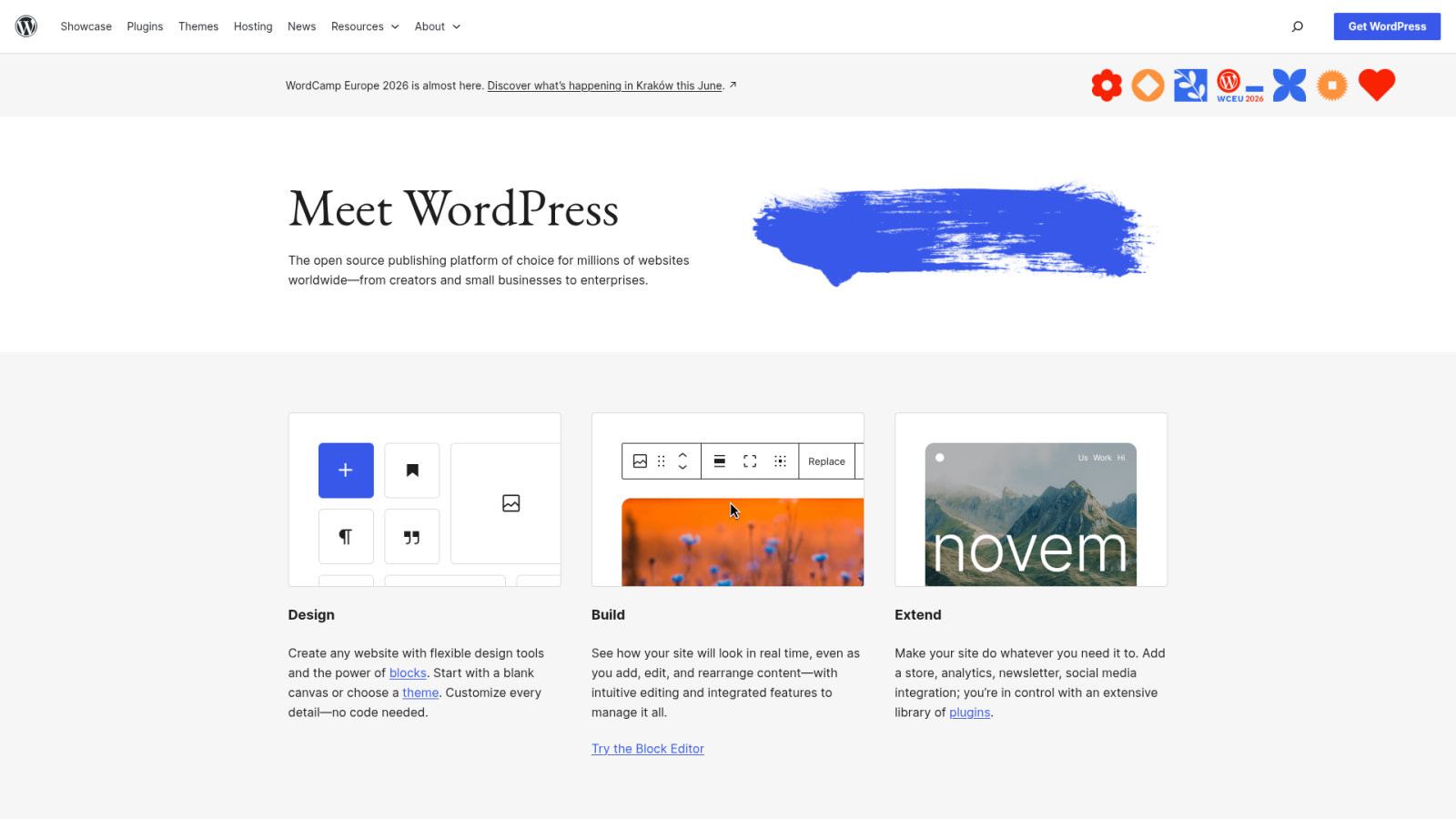Open the Try the Block Editor link
The height and width of the screenshot is (819, 1456).
pyautogui.click(x=648, y=749)
